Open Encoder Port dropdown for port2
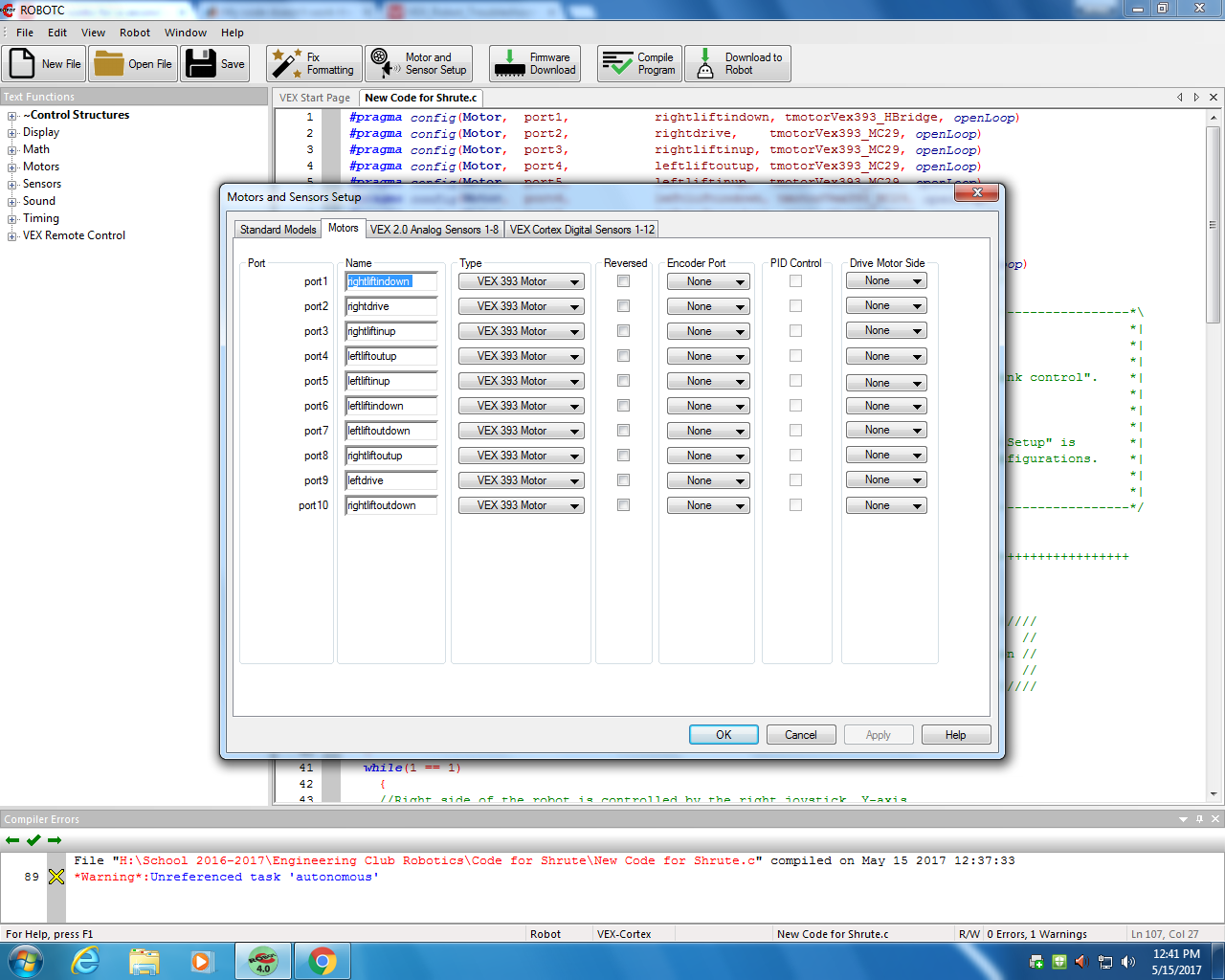This screenshot has width=1225, height=980. click(708, 306)
